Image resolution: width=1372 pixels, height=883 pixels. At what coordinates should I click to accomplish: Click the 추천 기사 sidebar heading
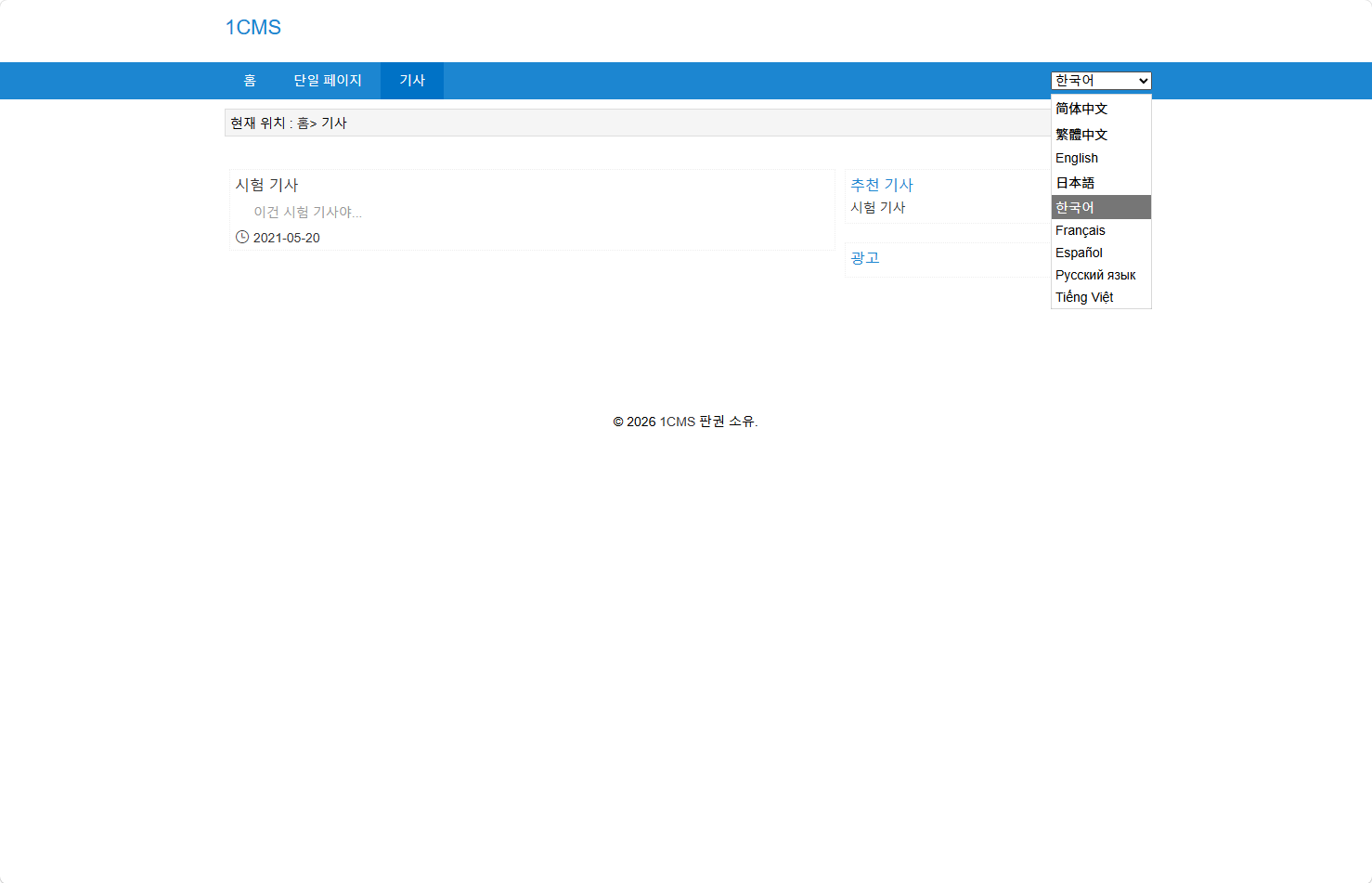882,185
